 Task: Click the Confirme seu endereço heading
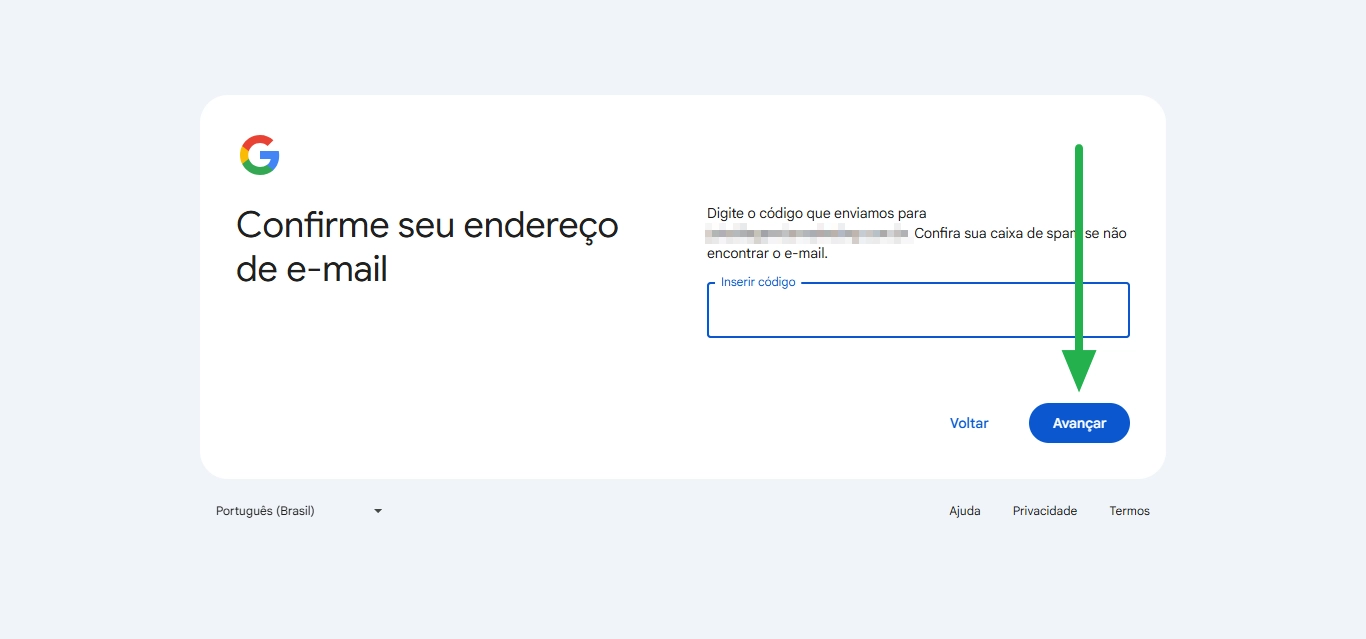(427, 245)
